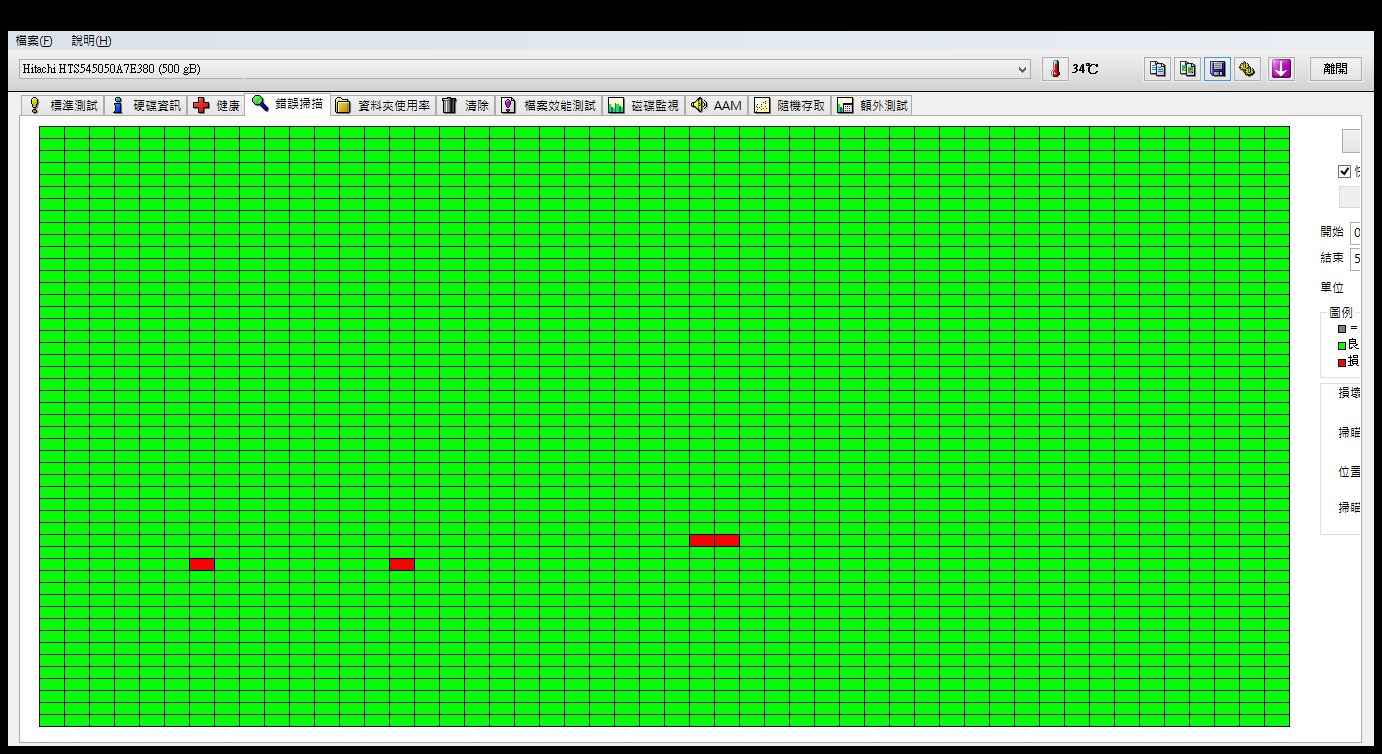Click the copy screenshot to clipboard icon
1382x754 pixels.
(x=1187, y=69)
